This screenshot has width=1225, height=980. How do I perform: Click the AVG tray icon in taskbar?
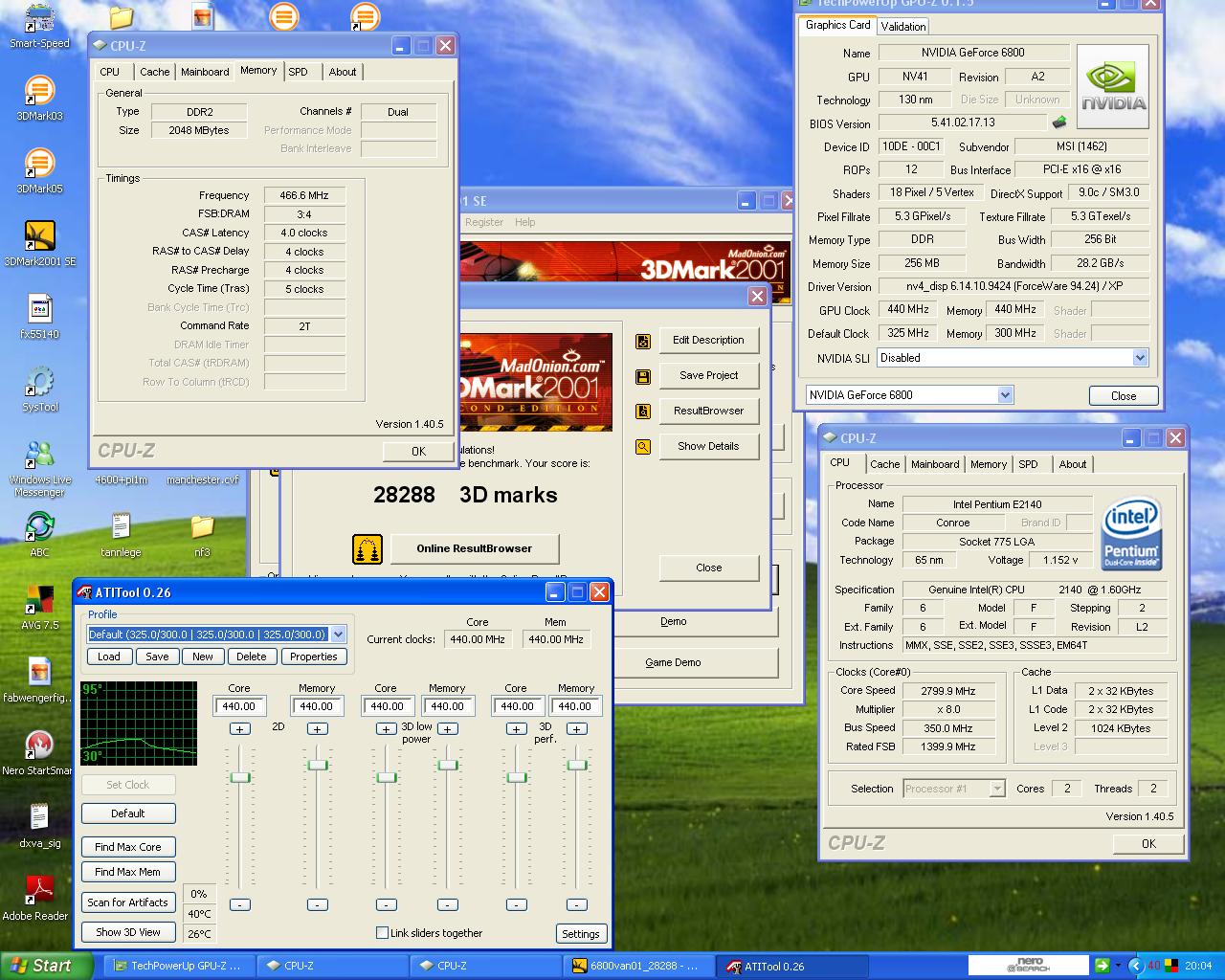pyautogui.click(x=1171, y=966)
